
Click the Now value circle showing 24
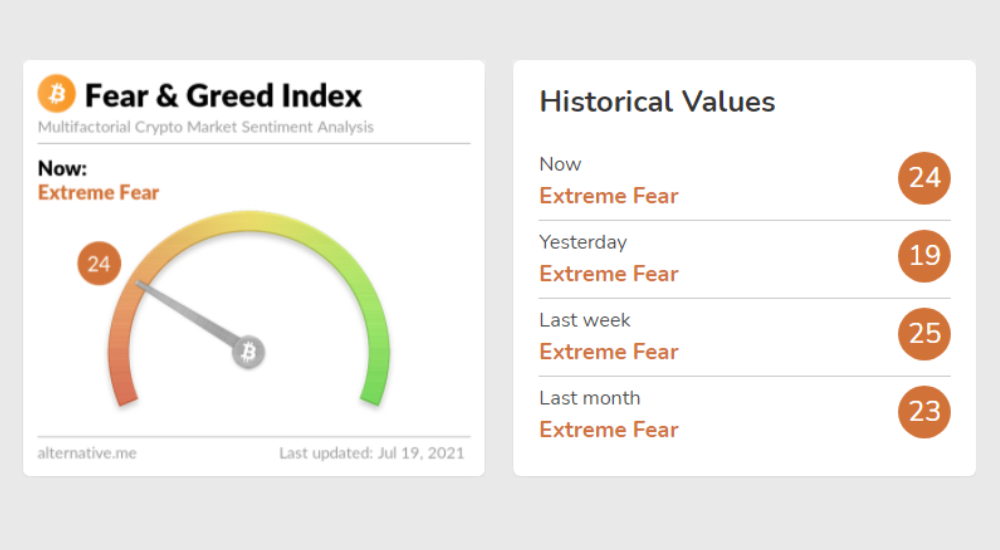pos(924,178)
